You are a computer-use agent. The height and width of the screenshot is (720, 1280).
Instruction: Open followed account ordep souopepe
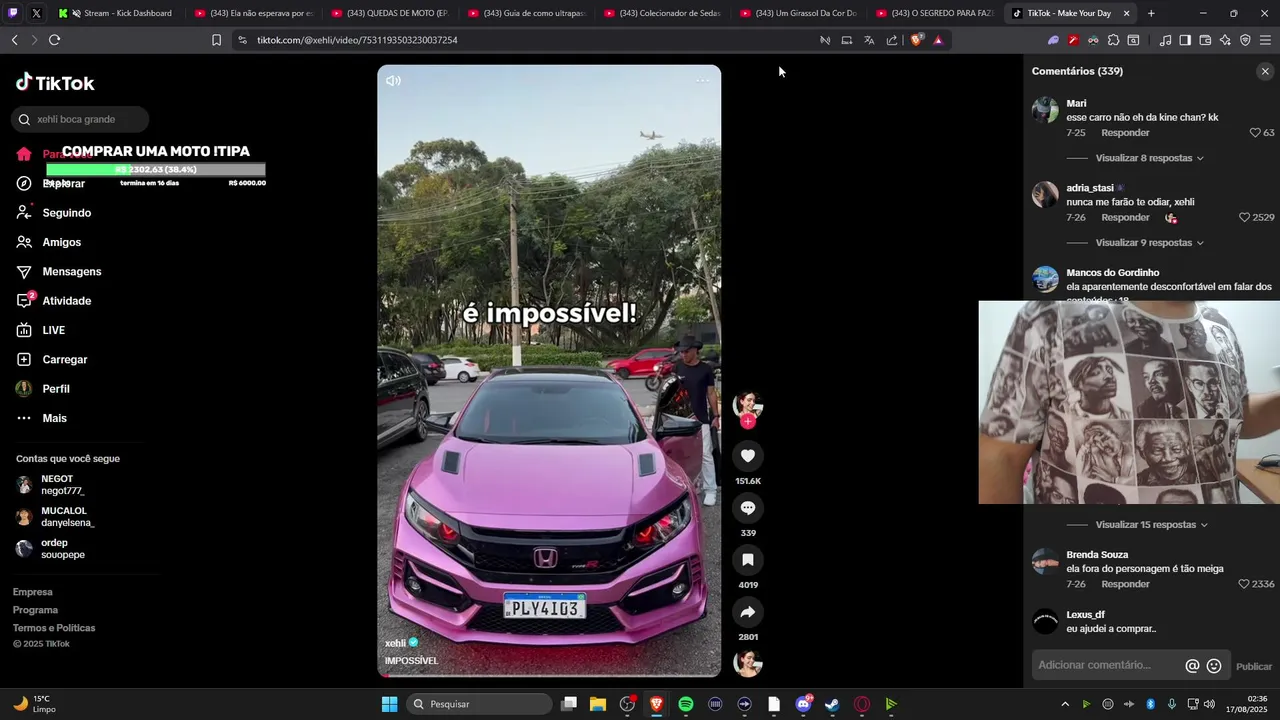click(x=62, y=549)
